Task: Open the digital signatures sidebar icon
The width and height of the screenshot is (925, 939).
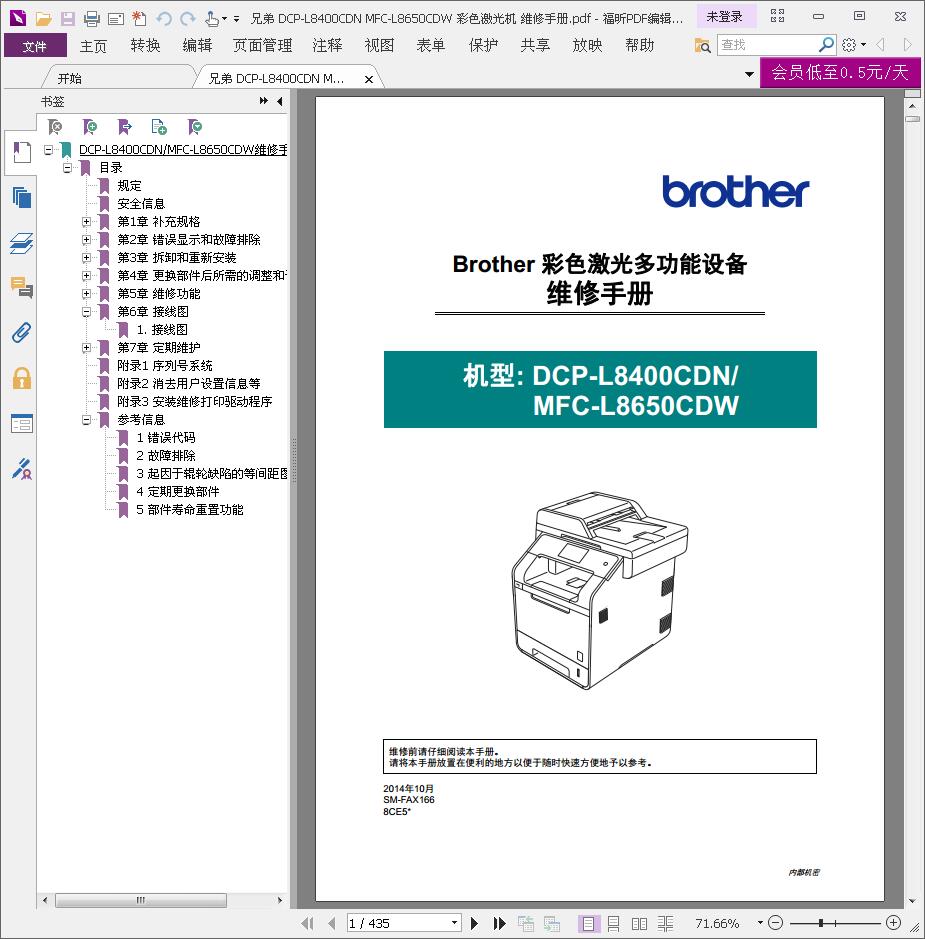Action: (22, 468)
